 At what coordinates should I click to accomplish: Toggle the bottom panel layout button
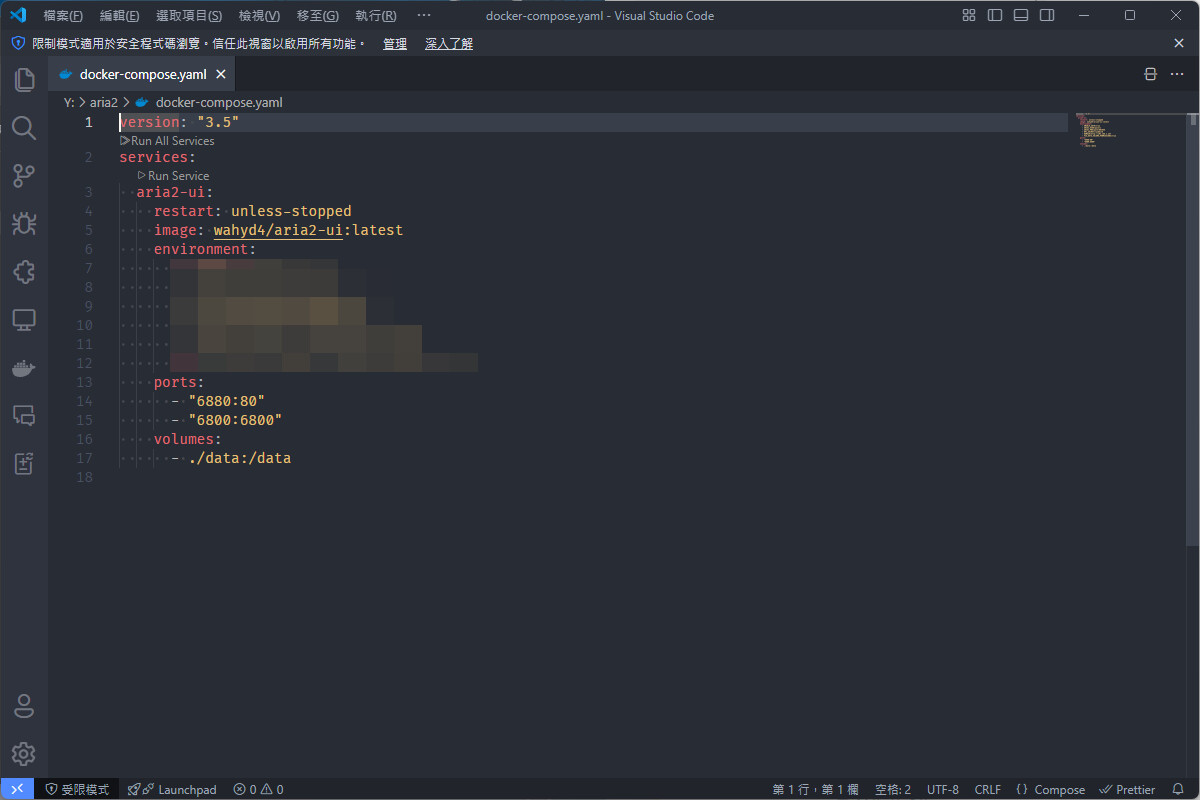pyautogui.click(x=1021, y=15)
